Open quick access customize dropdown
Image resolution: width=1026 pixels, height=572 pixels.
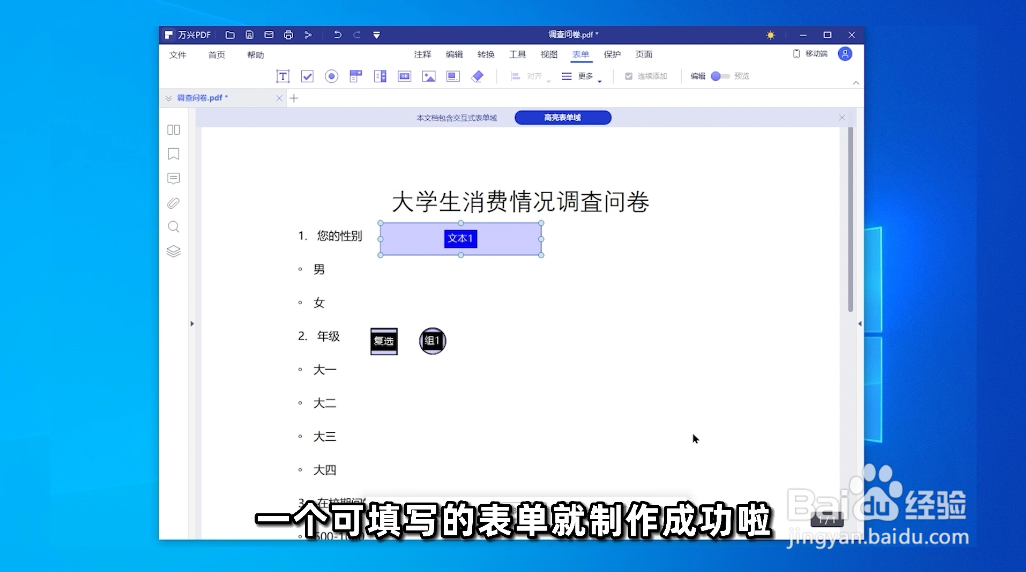point(376,35)
